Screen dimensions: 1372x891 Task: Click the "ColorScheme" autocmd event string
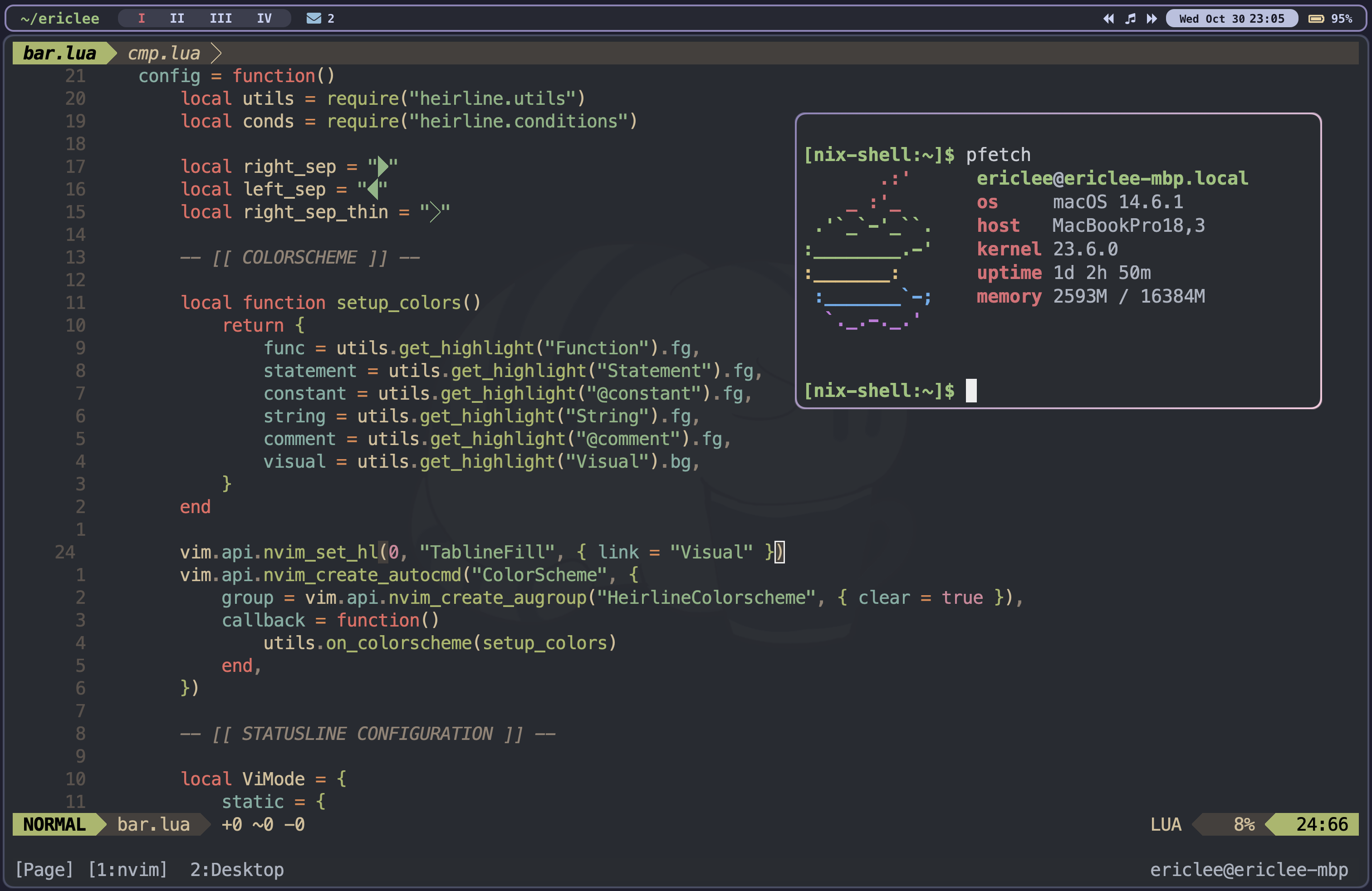539,575
